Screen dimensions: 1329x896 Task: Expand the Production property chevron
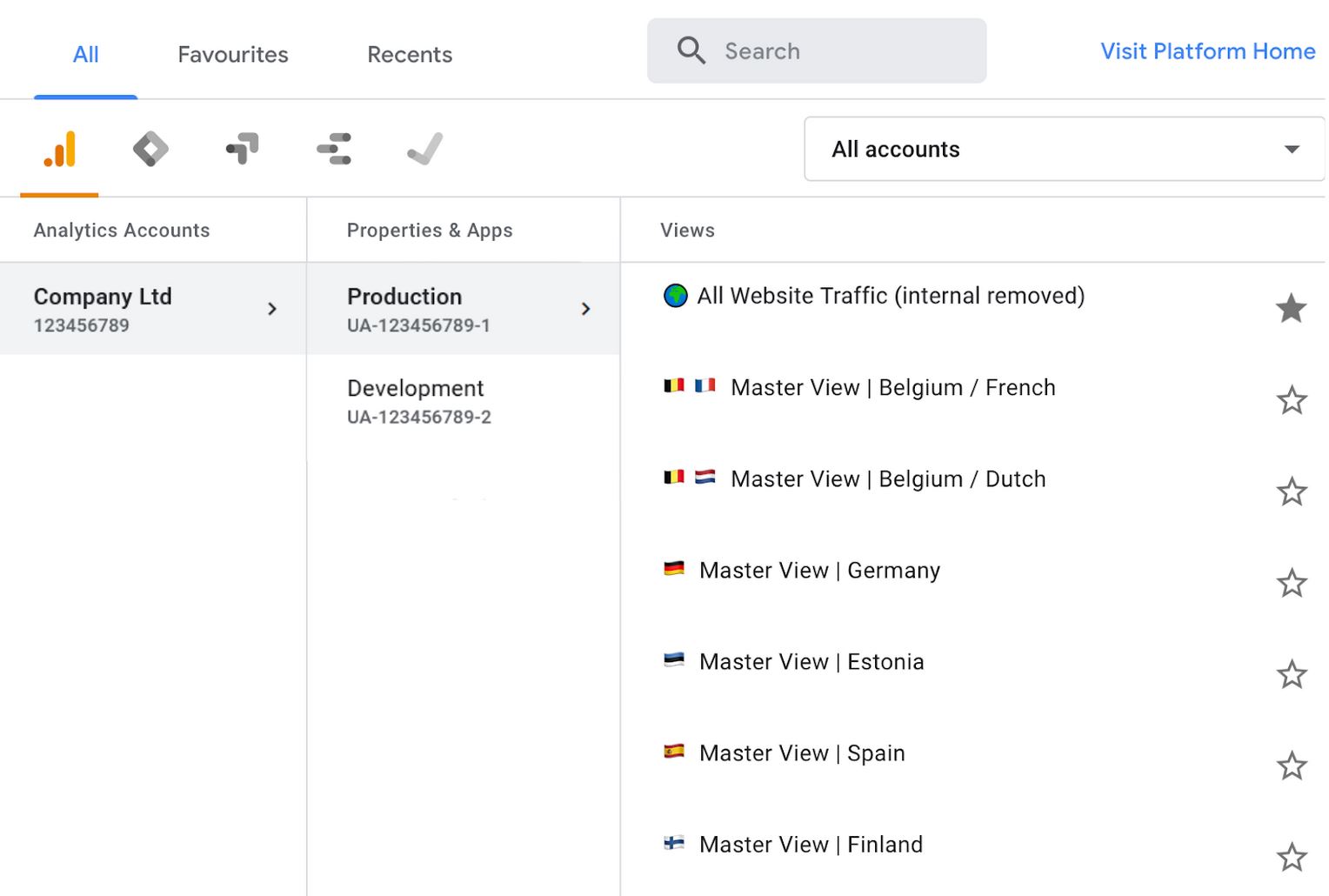(x=585, y=309)
